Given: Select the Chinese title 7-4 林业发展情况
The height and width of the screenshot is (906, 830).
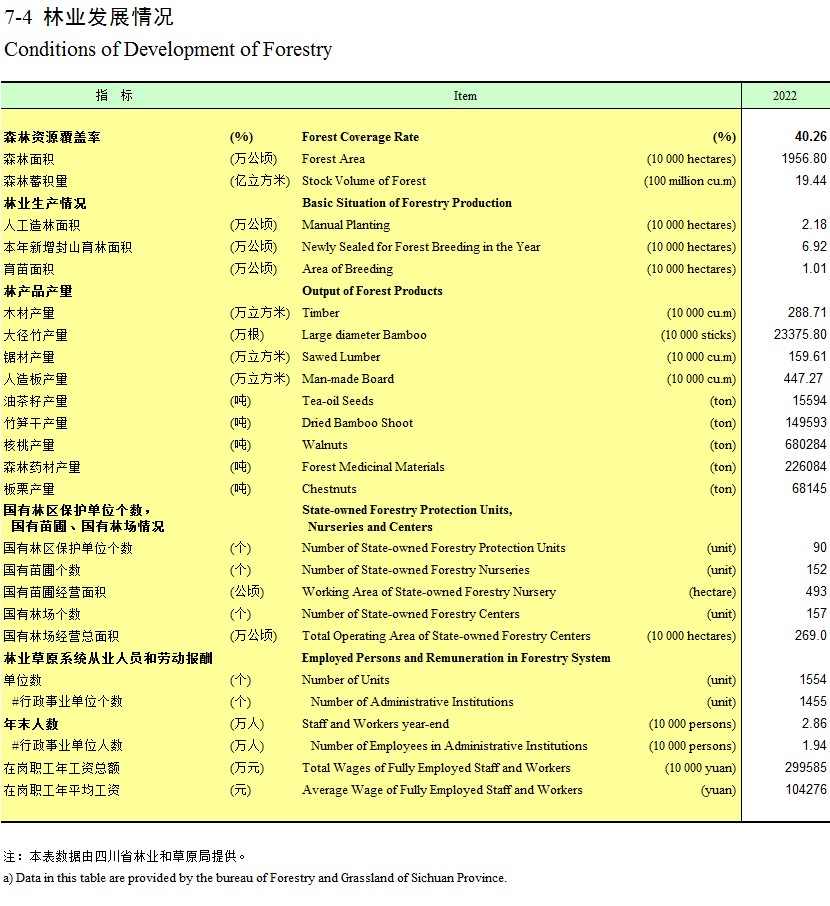Looking at the screenshot, I should (x=89, y=17).
